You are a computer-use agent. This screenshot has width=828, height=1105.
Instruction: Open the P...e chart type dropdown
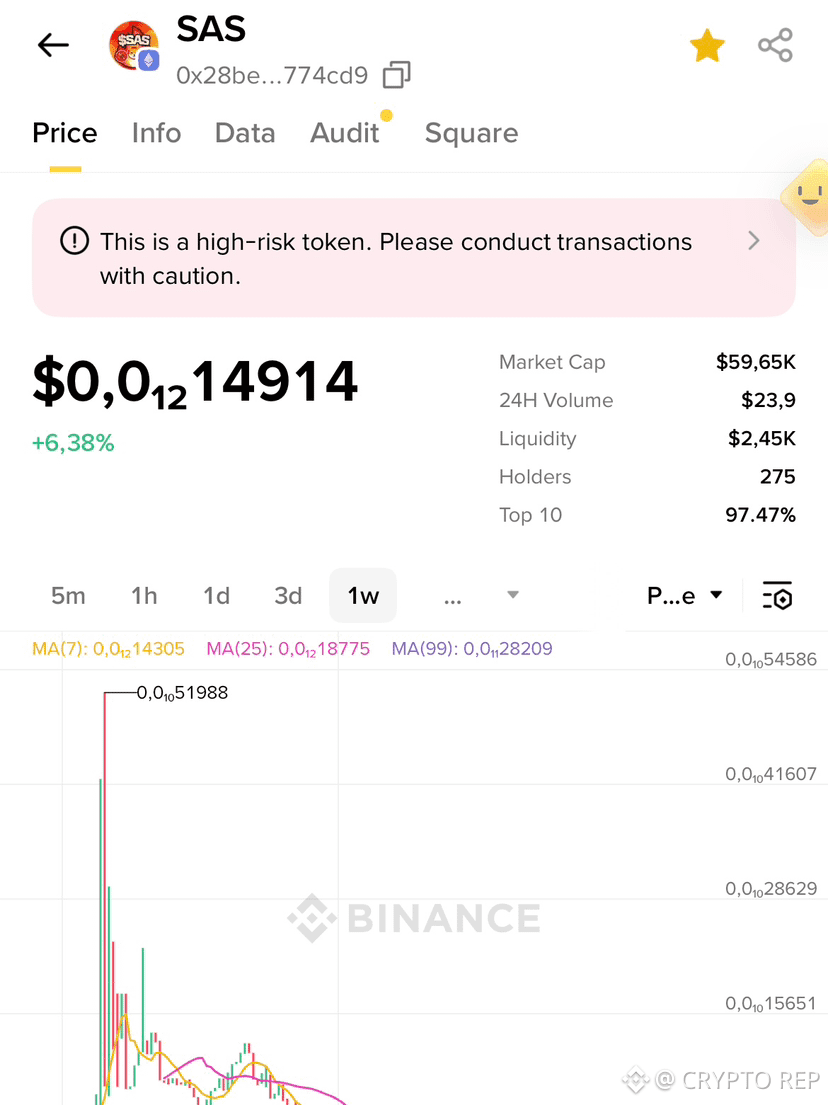click(685, 595)
